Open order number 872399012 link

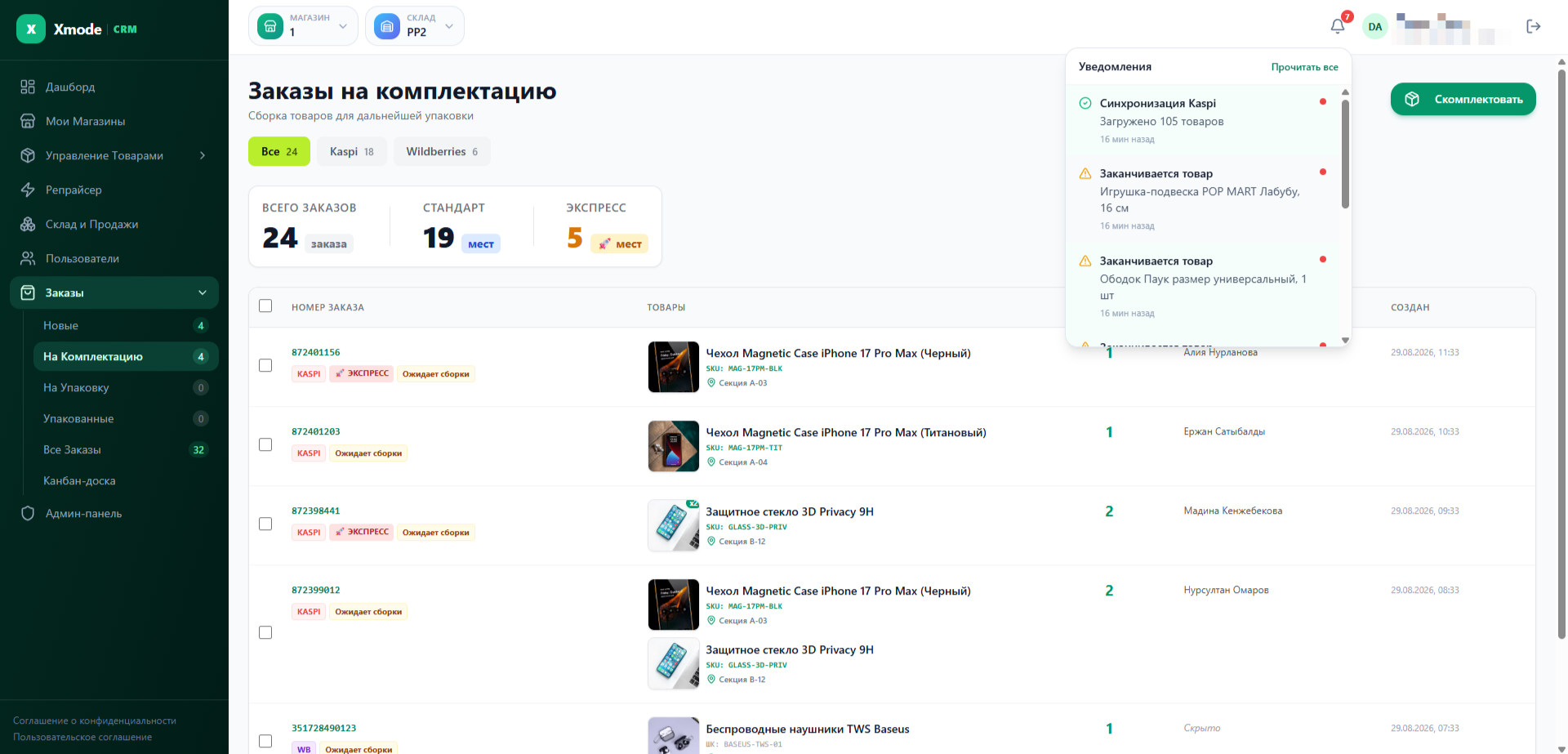[x=316, y=590]
